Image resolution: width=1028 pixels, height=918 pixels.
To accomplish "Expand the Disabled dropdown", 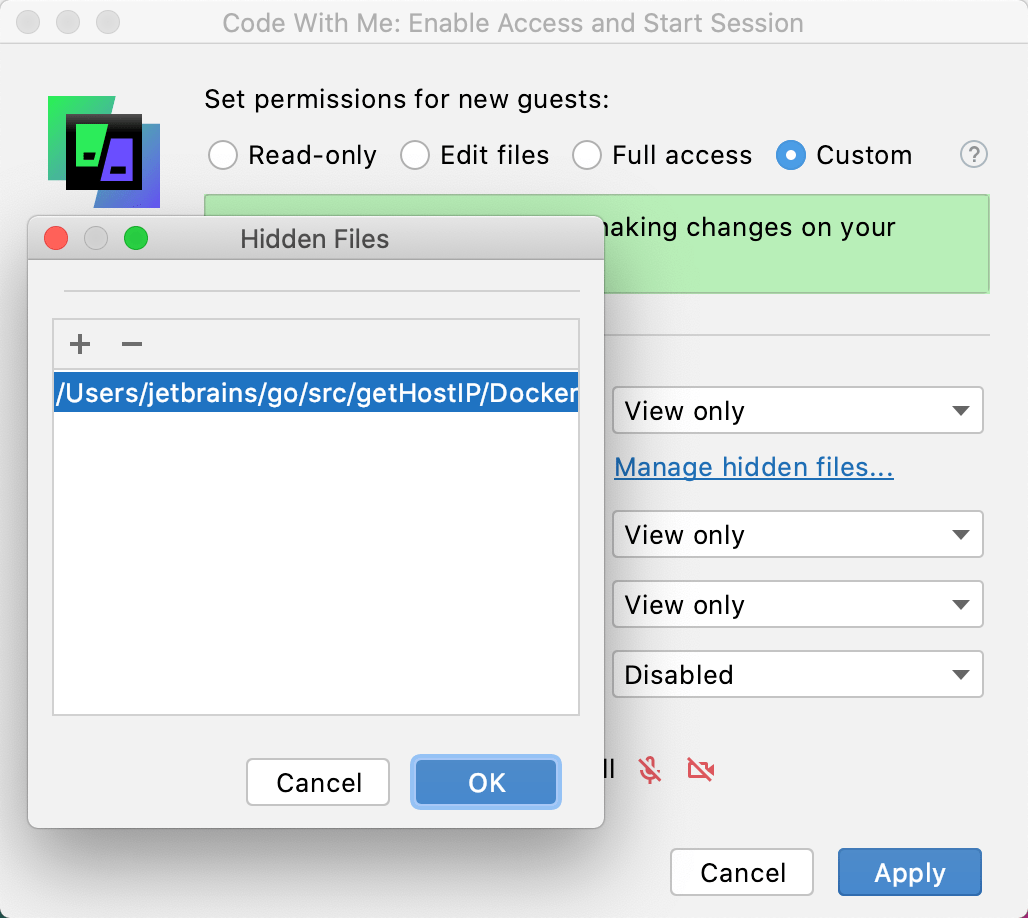I will pos(797,674).
